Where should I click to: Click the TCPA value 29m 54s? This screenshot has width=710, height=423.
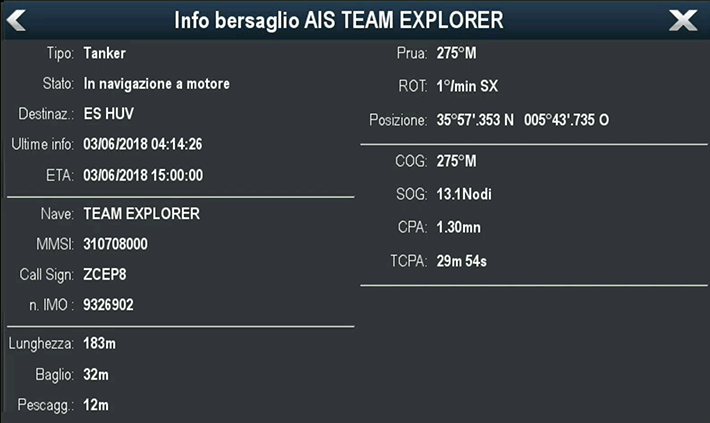461,261
